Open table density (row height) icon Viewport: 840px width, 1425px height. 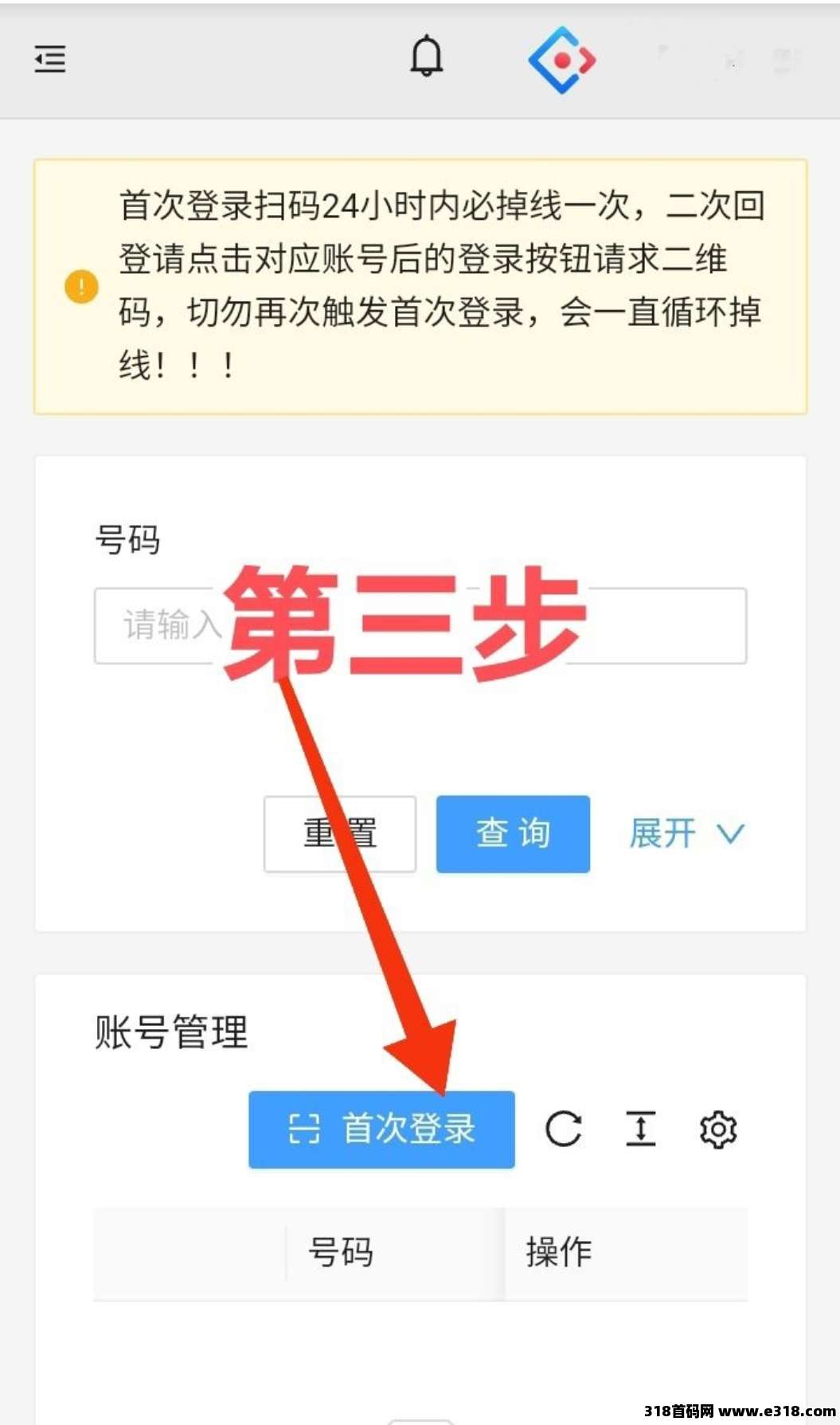tap(641, 1129)
